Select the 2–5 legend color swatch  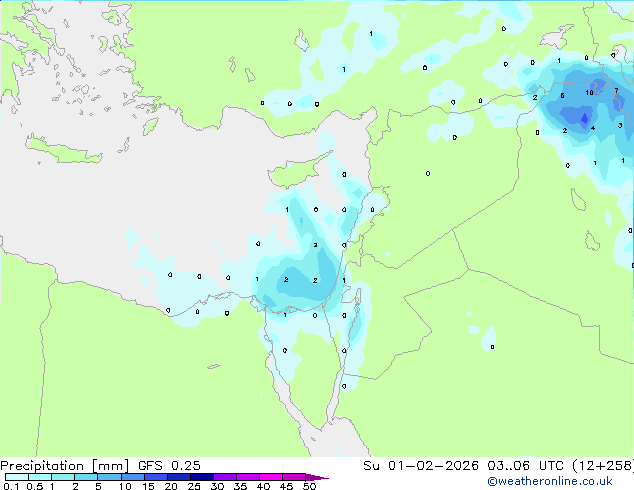[x=86, y=477]
